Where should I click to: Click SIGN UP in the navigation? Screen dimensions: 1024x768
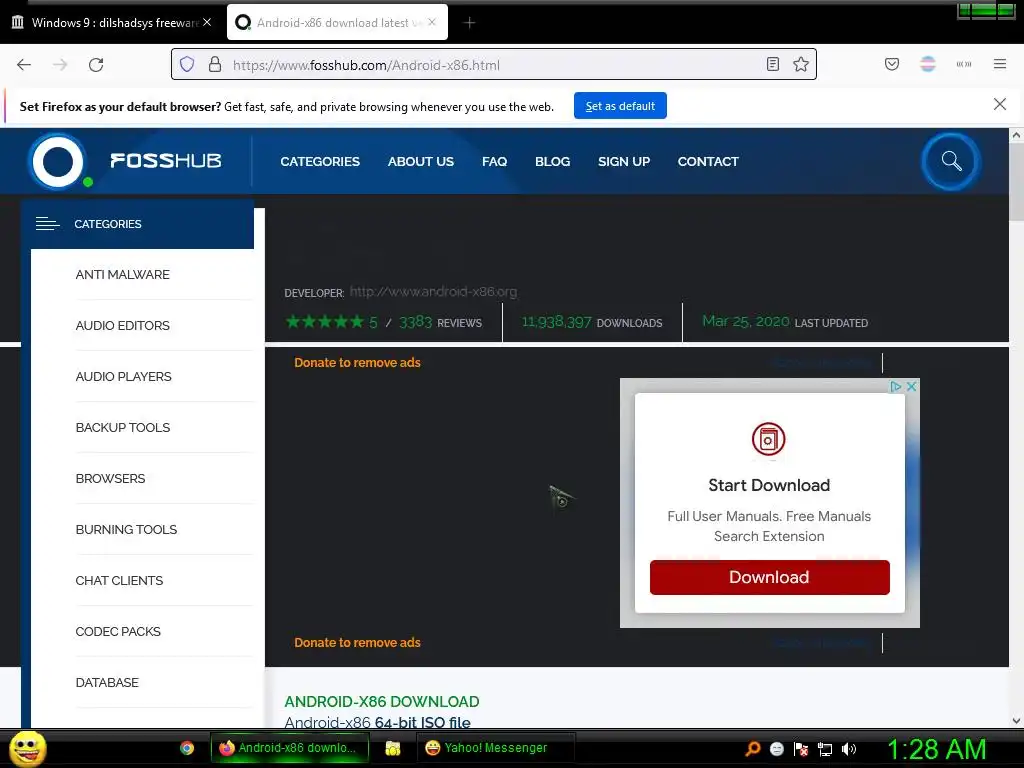pos(624,161)
